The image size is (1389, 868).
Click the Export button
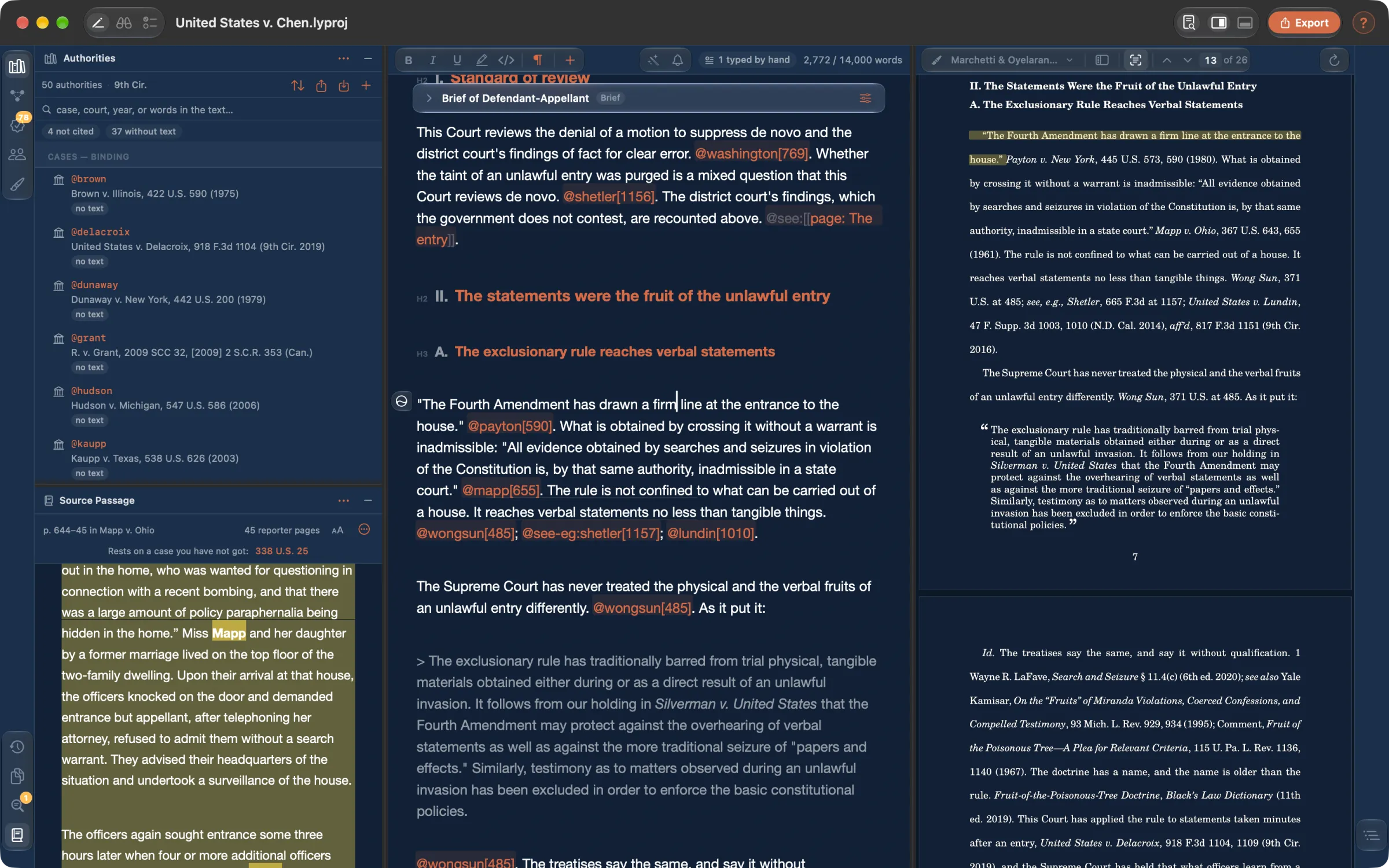point(1305,23)
